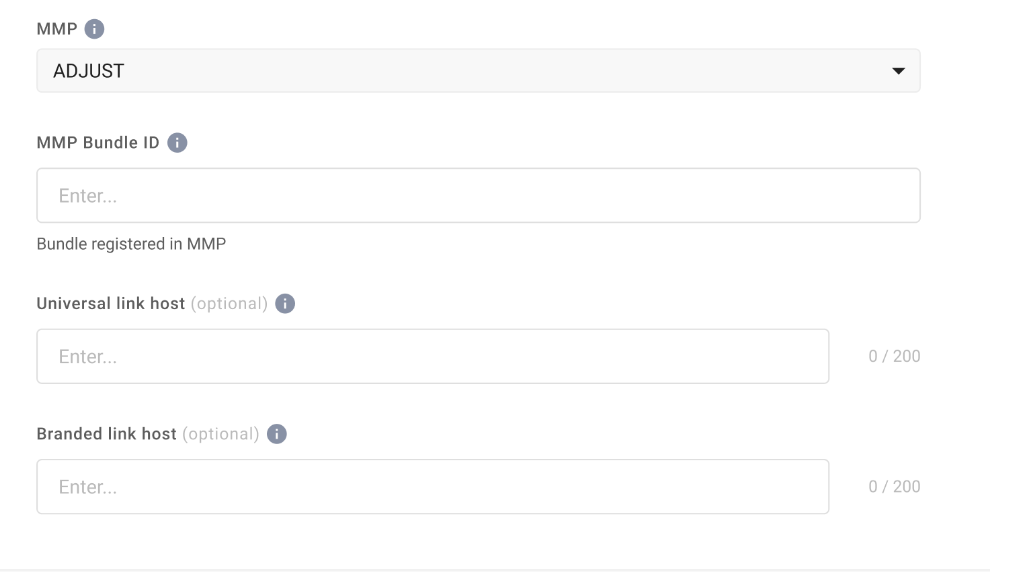This screenshot has height=576, width=1018.
Task: Expand MMP dropdown using its caret arrow
Action: pos(898,72)
